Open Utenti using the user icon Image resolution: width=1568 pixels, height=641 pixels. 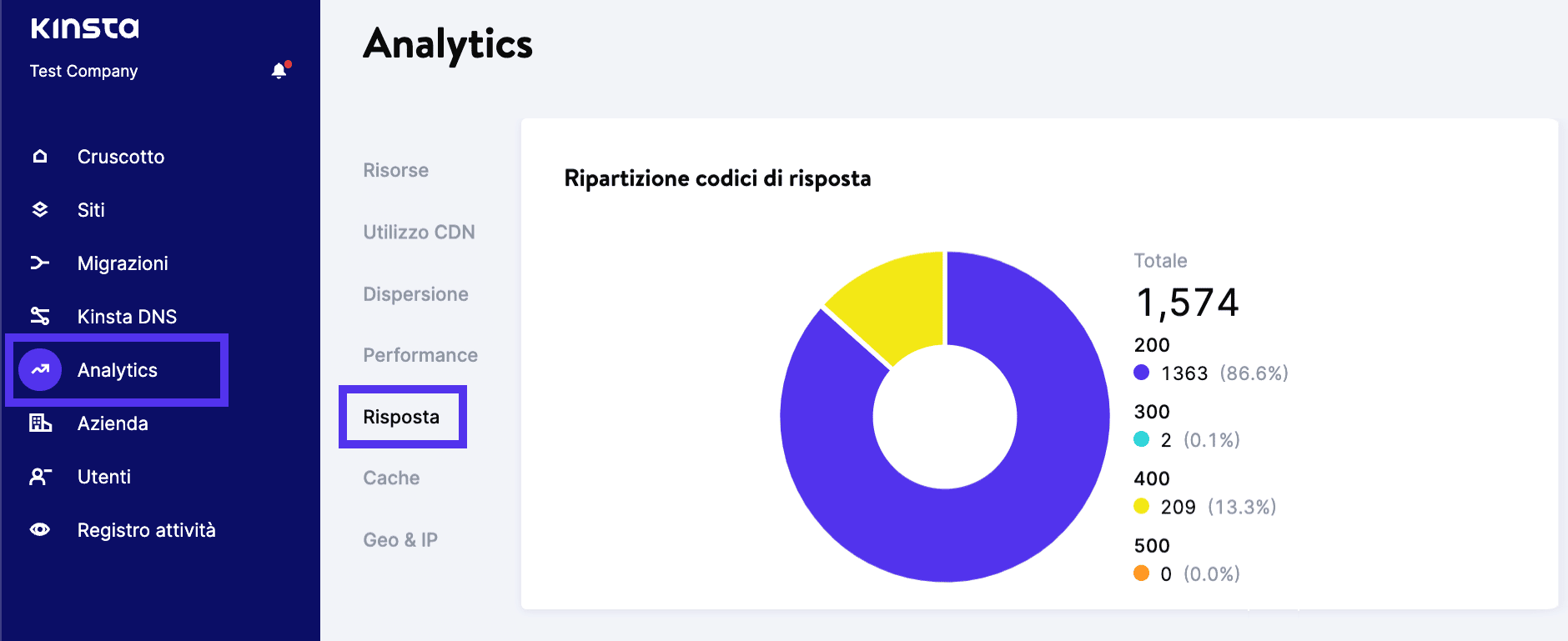tap(38, 476)
